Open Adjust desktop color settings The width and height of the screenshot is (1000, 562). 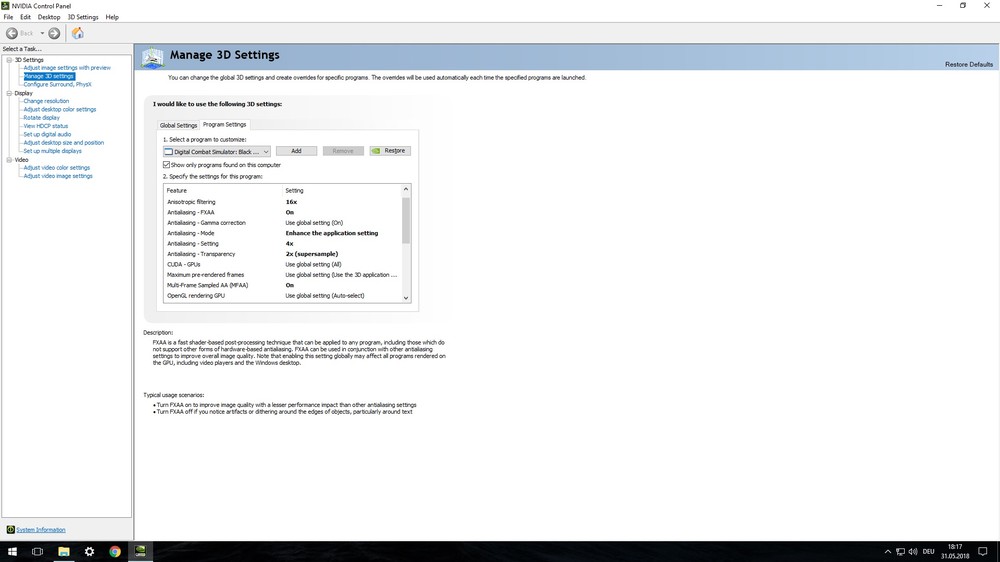60,109
